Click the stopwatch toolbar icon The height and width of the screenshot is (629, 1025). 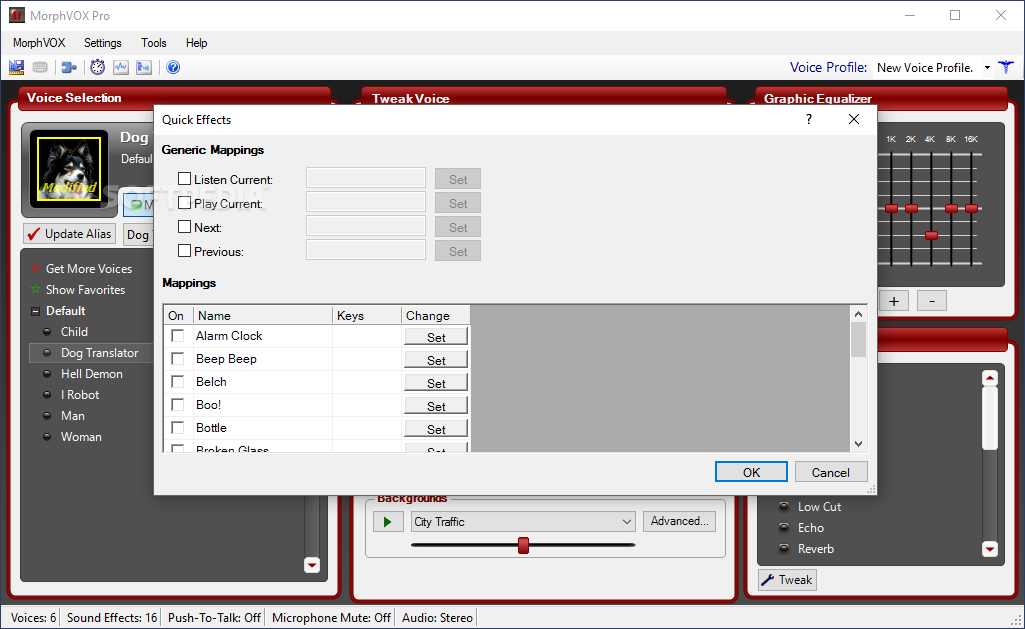(x=97, y=67)
